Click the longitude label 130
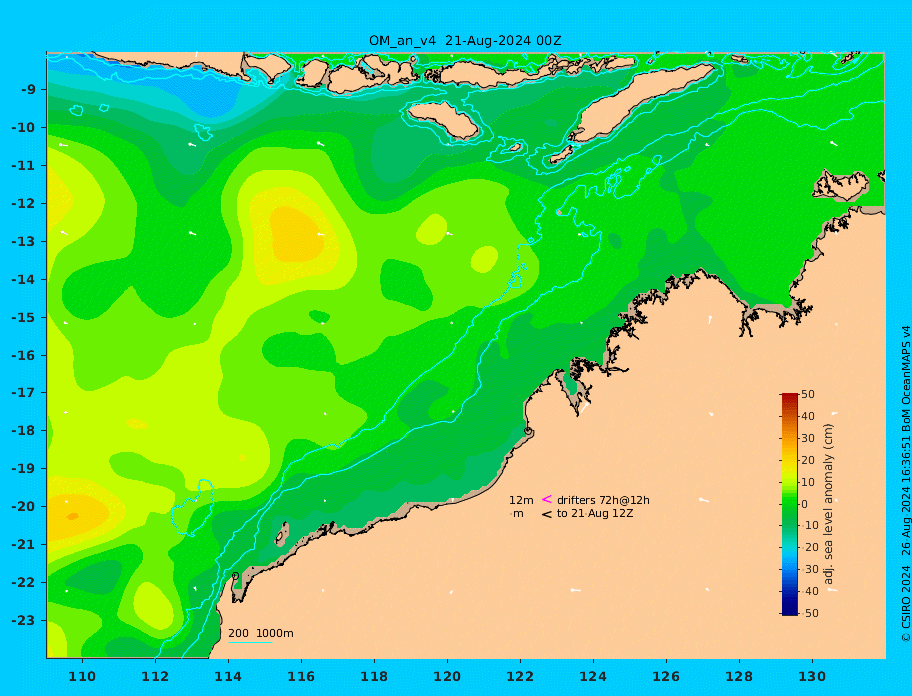Screen dimensions: 912x696 tap(812, 677)
